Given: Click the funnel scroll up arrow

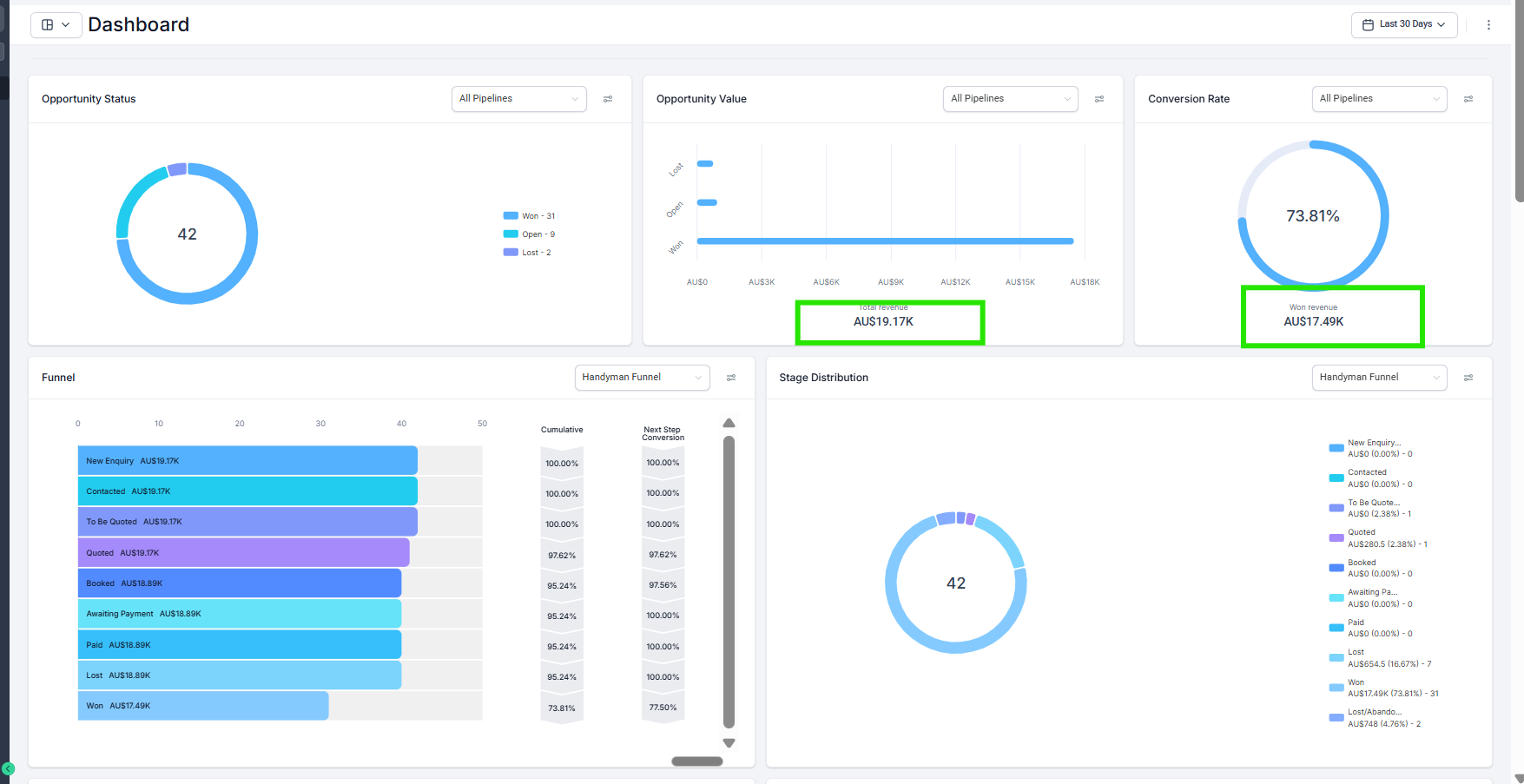Looking at the screenshot, I should tap(729, 424).
